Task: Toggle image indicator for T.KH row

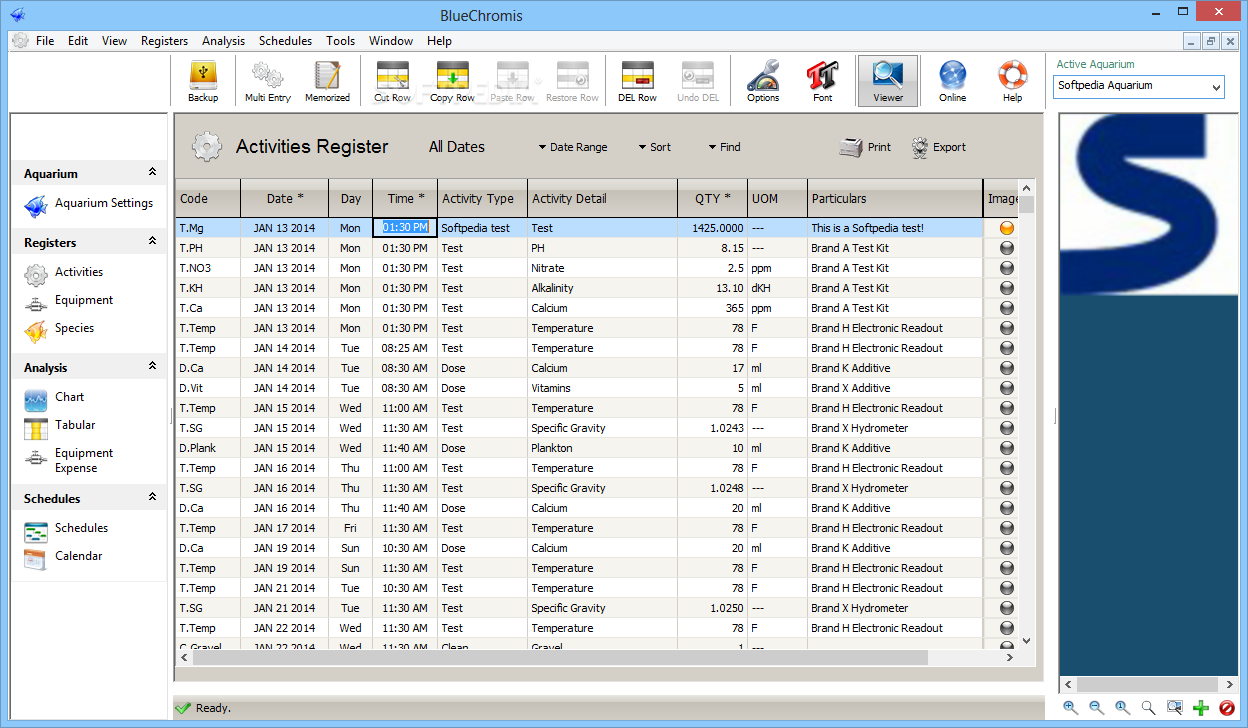Action: coord(1006,288)
